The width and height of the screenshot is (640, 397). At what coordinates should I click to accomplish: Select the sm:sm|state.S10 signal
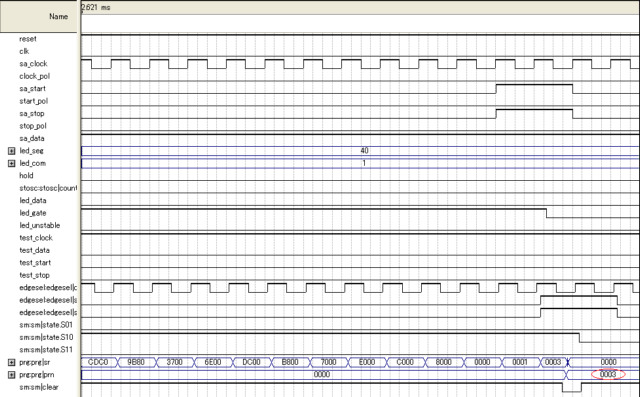[46, 337]
